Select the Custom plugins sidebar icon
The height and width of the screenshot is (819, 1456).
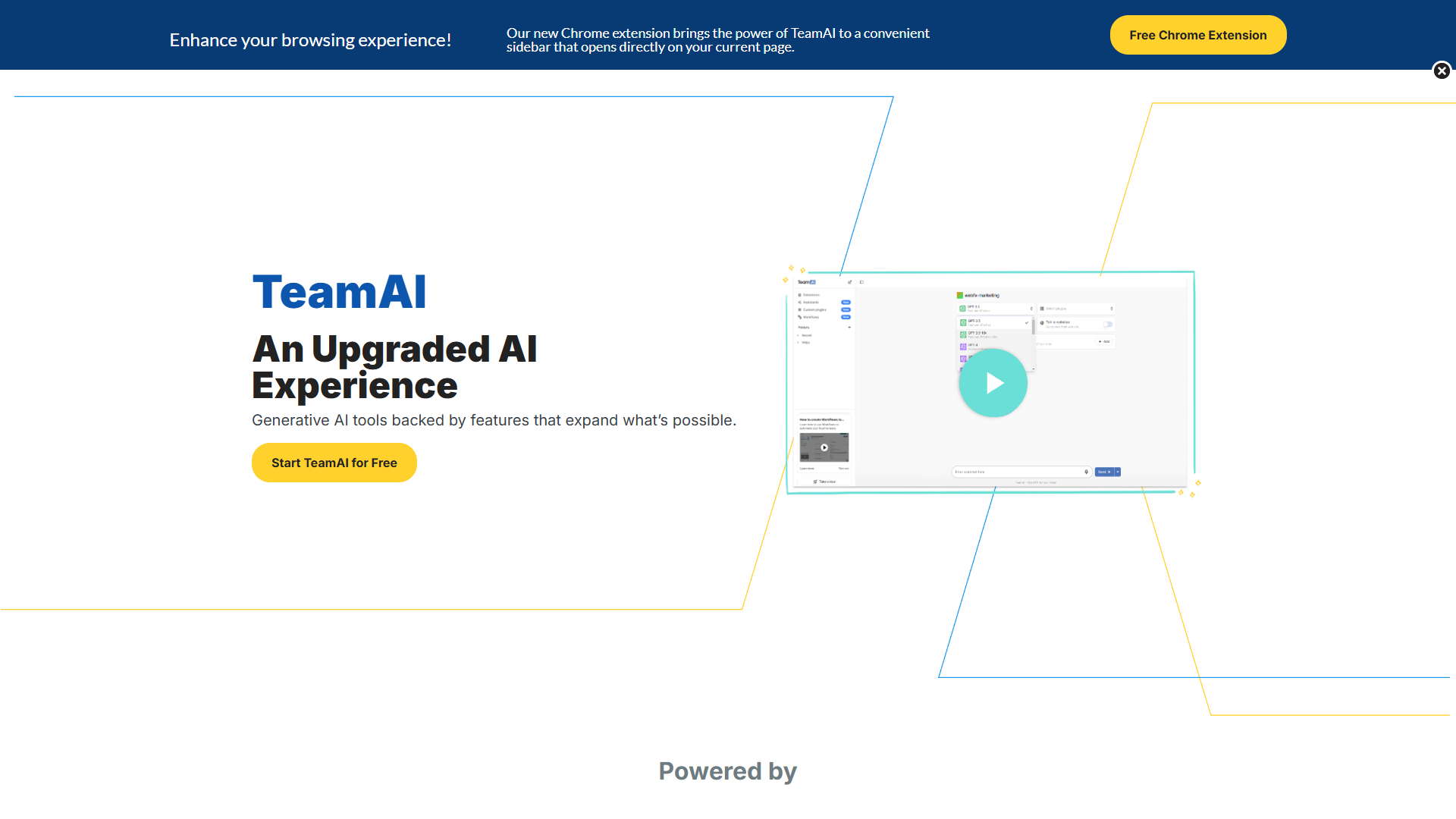coord(799,309)
